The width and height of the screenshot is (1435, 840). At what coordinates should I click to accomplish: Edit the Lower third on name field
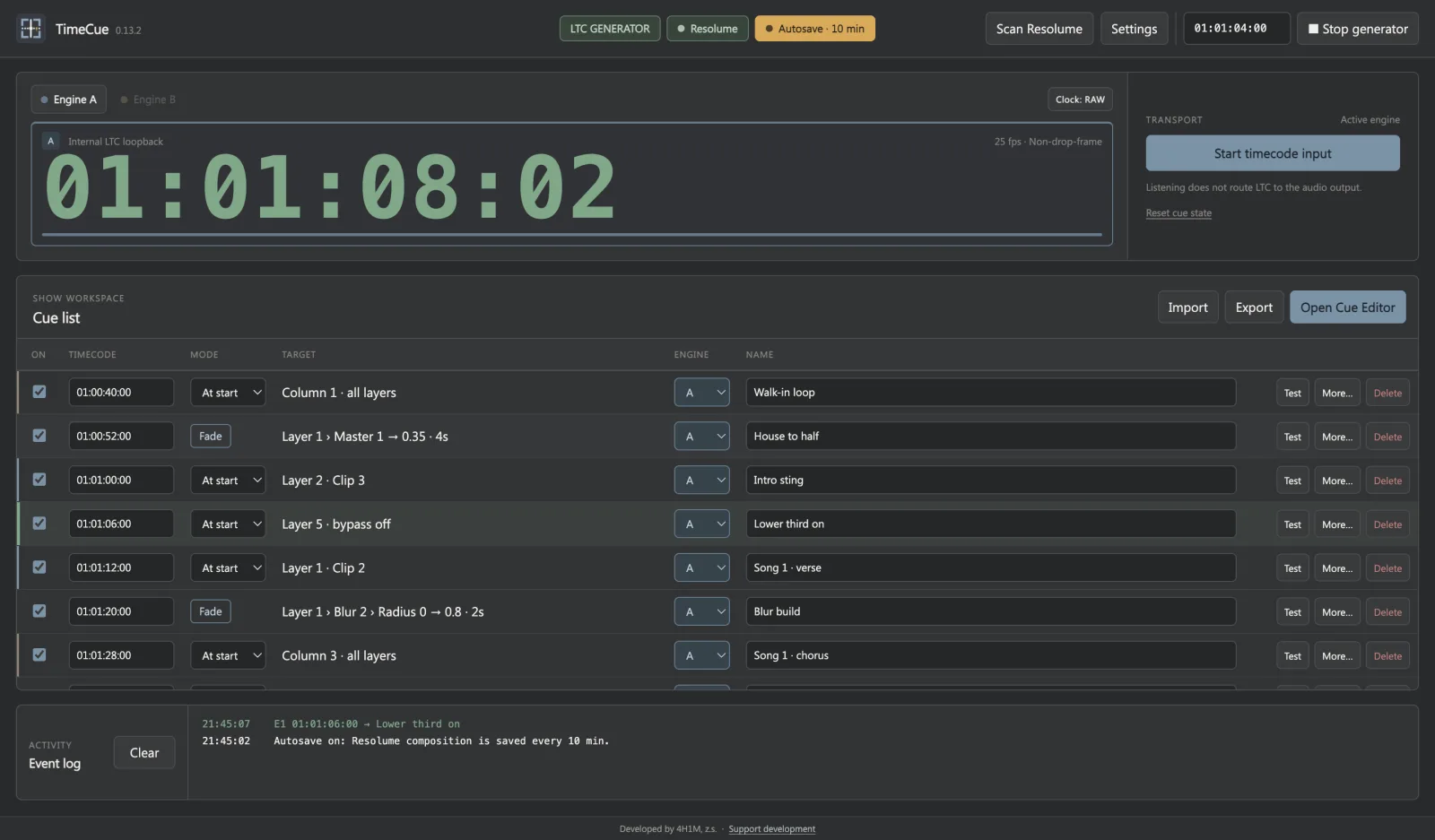pyautogui.click(x=991, y=524)
